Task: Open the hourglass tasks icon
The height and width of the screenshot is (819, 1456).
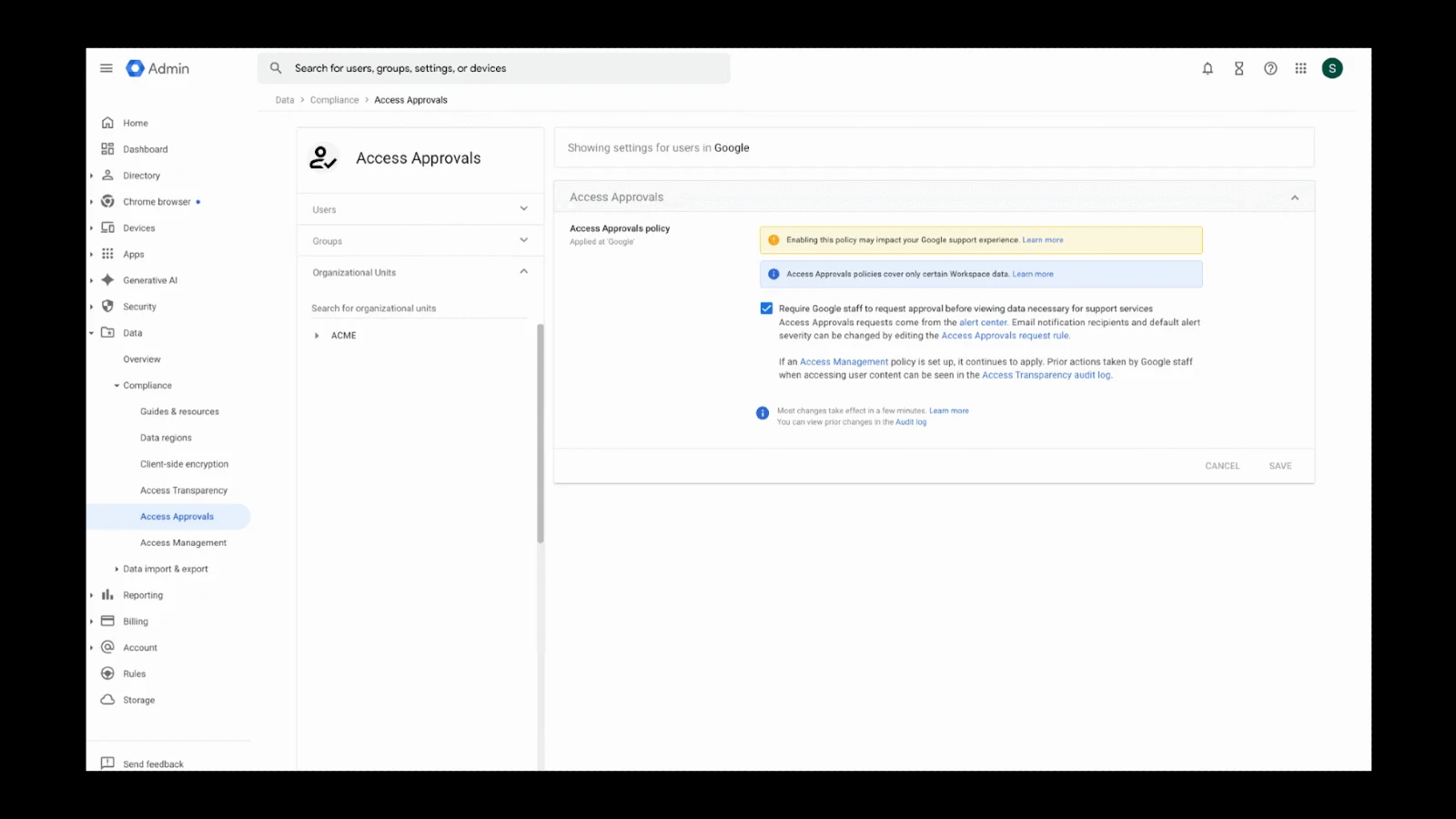Action: (x=1239, y=68)
